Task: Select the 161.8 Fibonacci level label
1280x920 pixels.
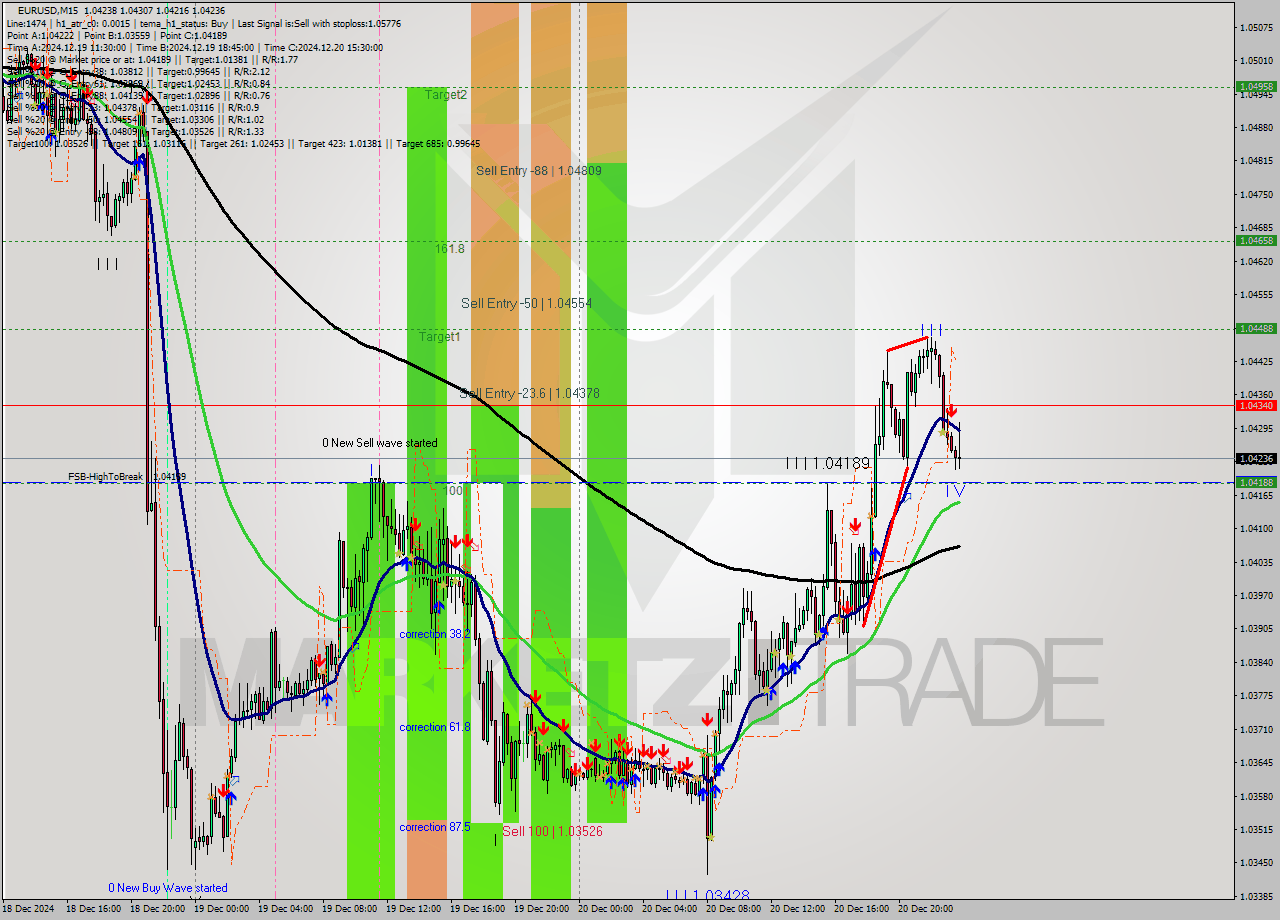Action: click(x=450, y=248)
